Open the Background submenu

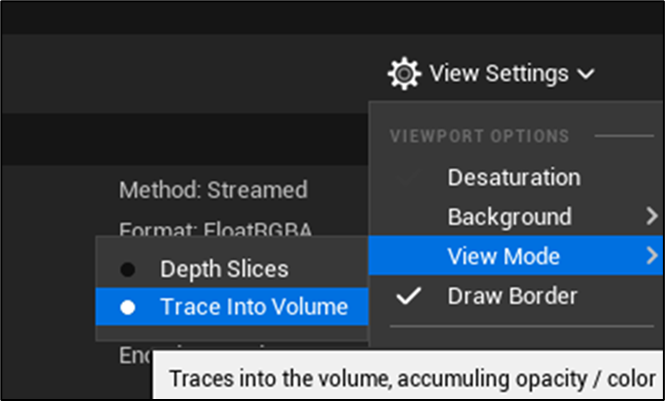click(x=509, y=217)
